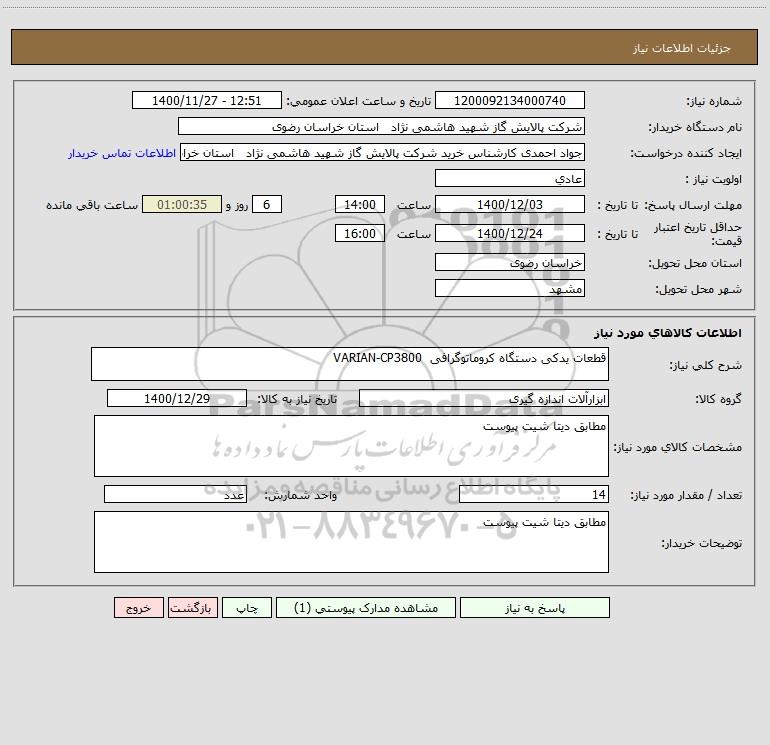770x745 pixels.
Task: Click the quantity field 14
Action: [534, 495]
